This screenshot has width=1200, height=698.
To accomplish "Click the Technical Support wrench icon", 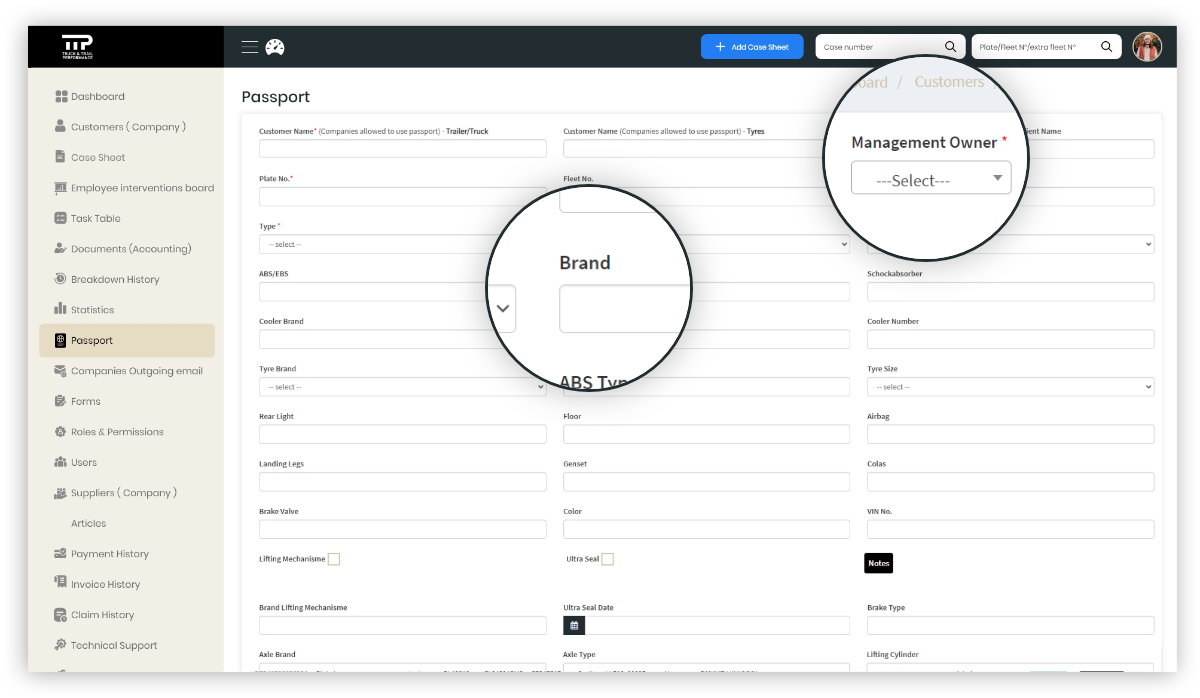I will pyautogui.click(x=60, y=645).
